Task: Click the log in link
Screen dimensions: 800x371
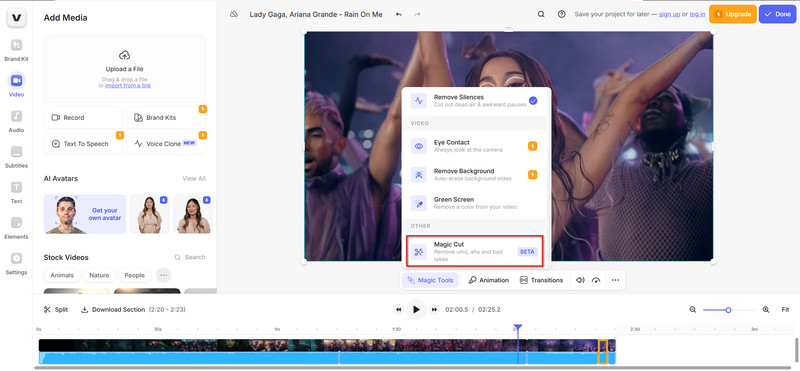Action: tap(697, 14)
